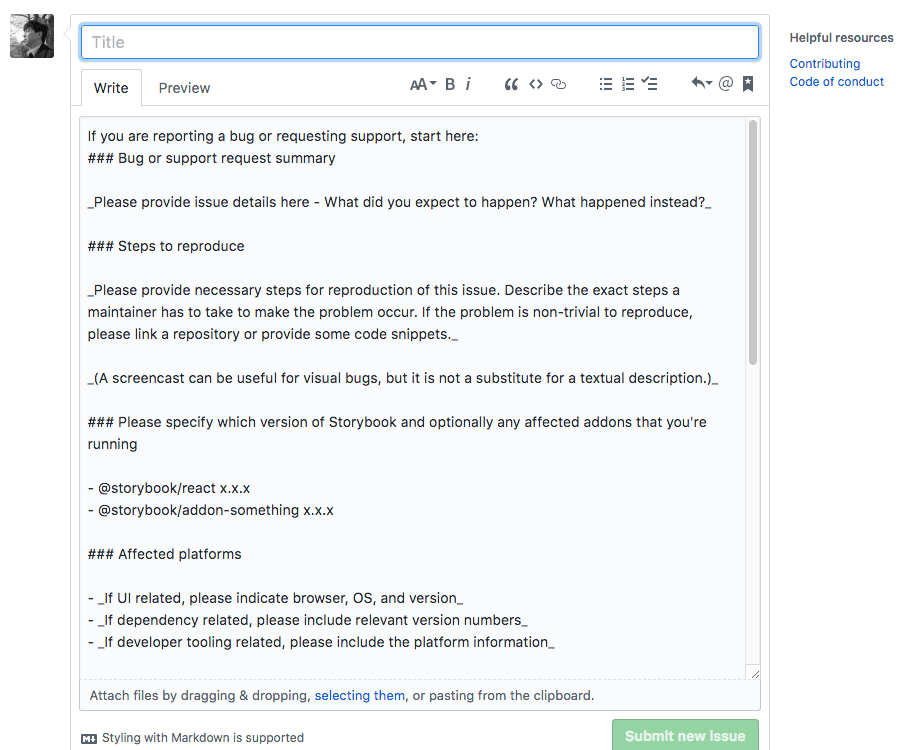The width and height of the screenshot is (907, 750).
Task: Apply italic text formatting
Action: pyautogui.click(x=468, y=85)
